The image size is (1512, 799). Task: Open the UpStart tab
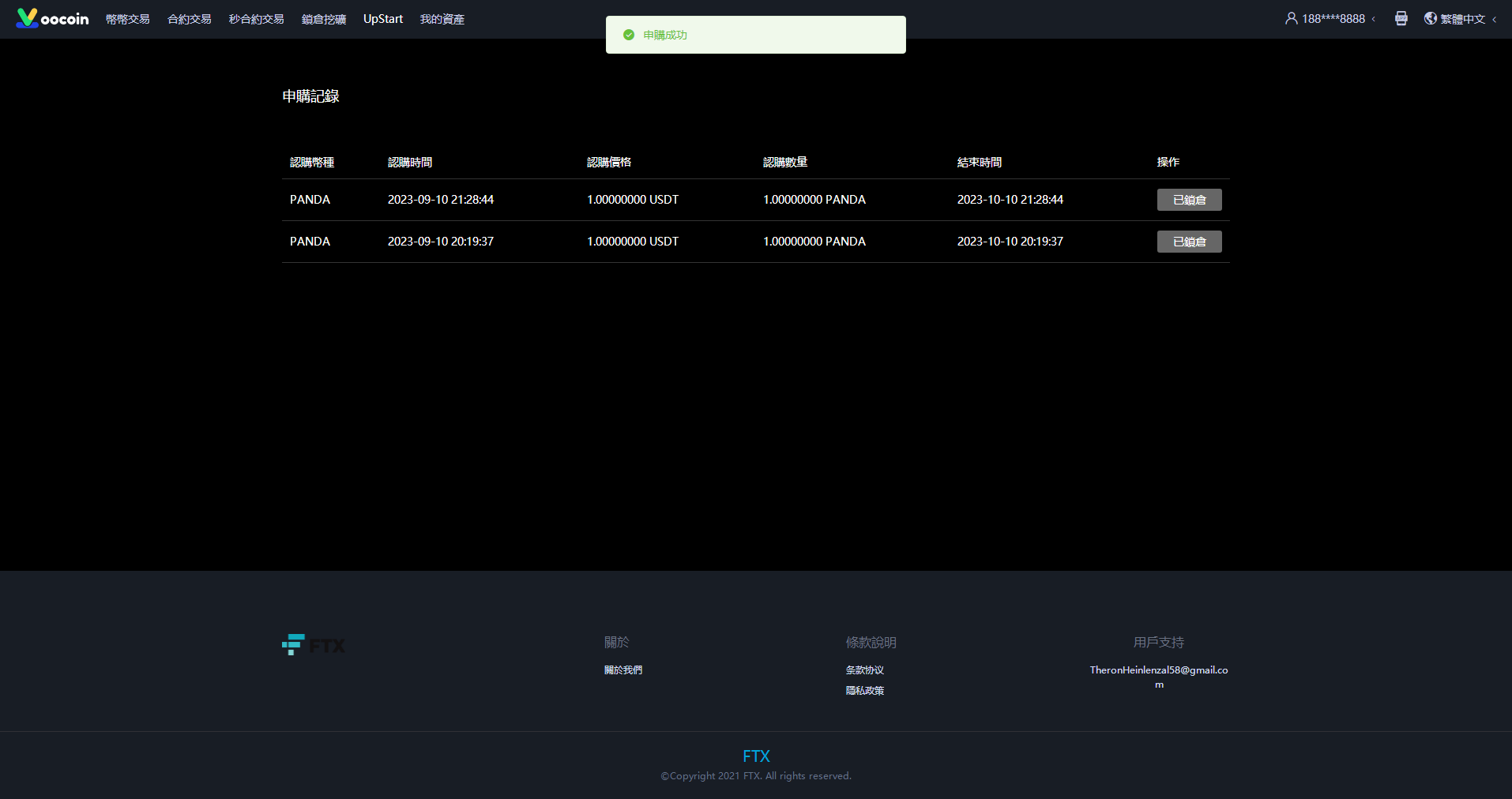[x=382, y=19]
